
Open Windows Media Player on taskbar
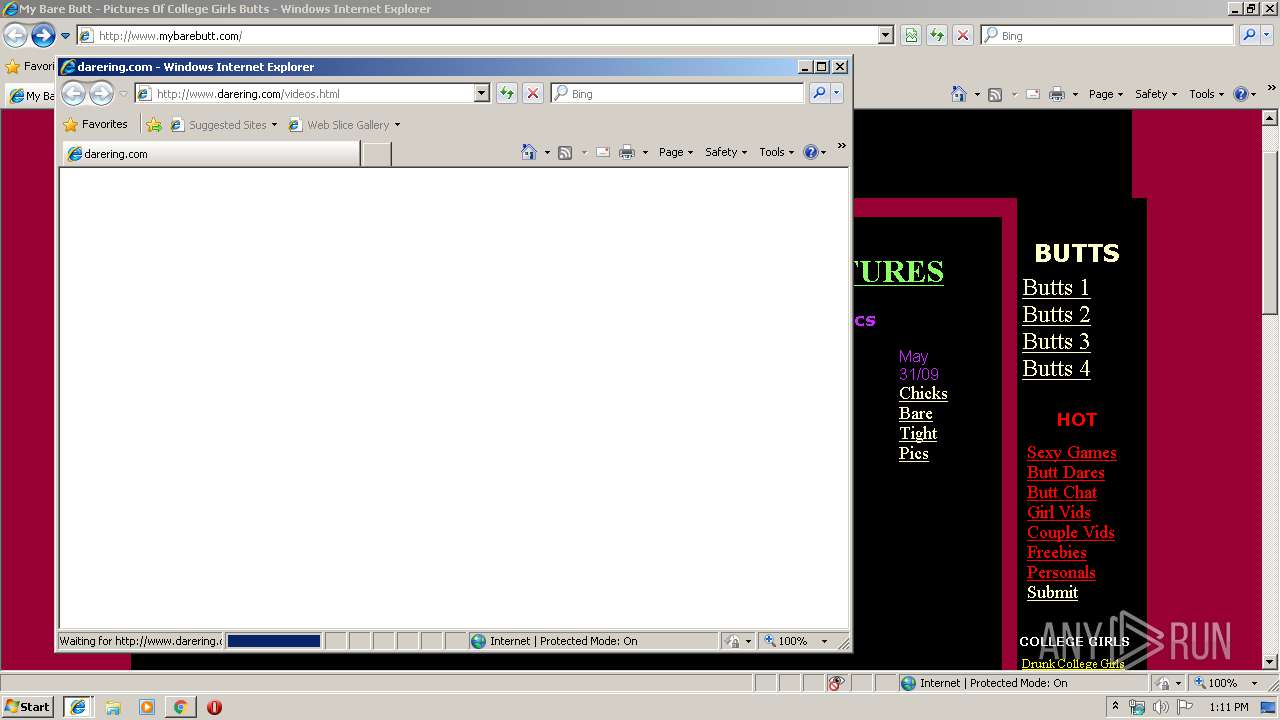coord(147,707)
